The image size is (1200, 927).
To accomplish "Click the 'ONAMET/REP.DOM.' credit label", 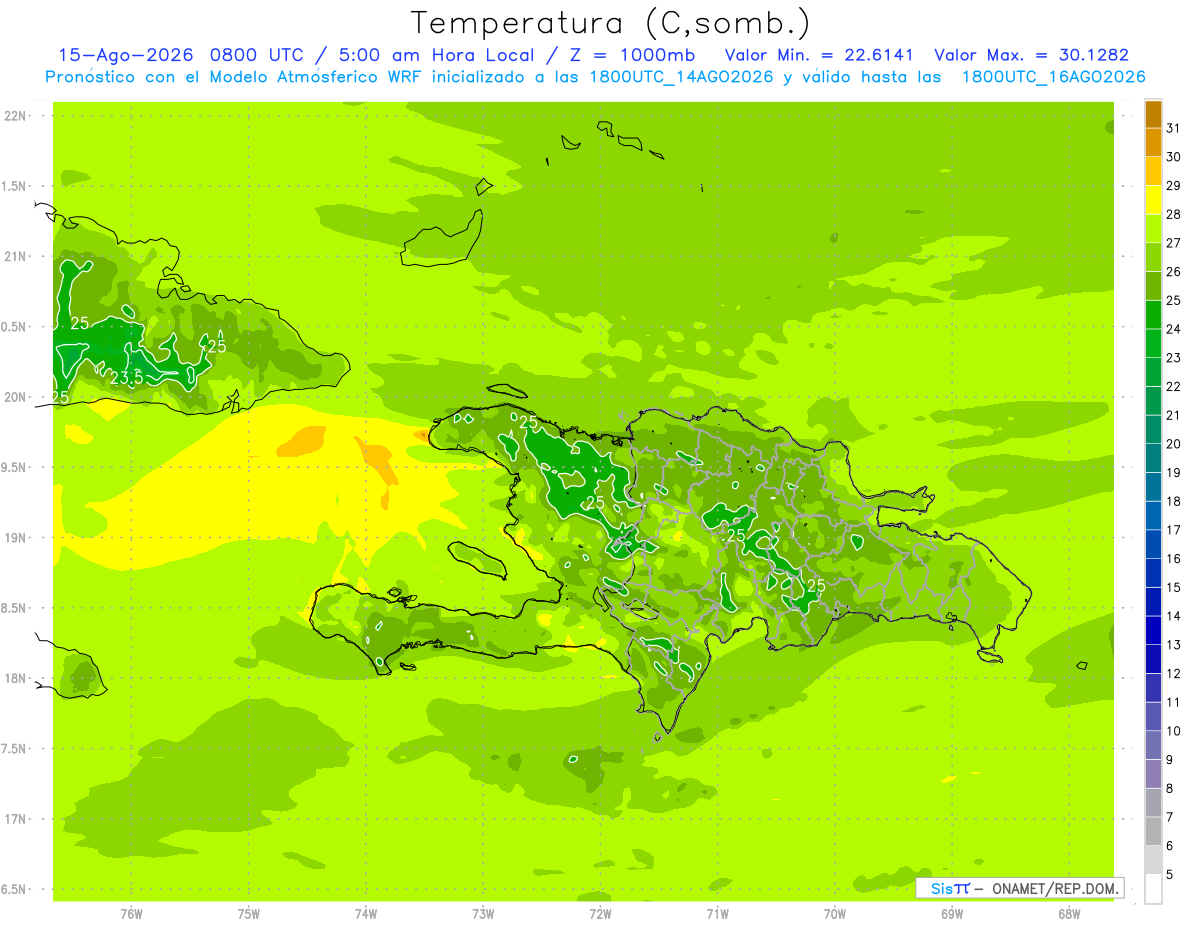I will pos(1056,888).
